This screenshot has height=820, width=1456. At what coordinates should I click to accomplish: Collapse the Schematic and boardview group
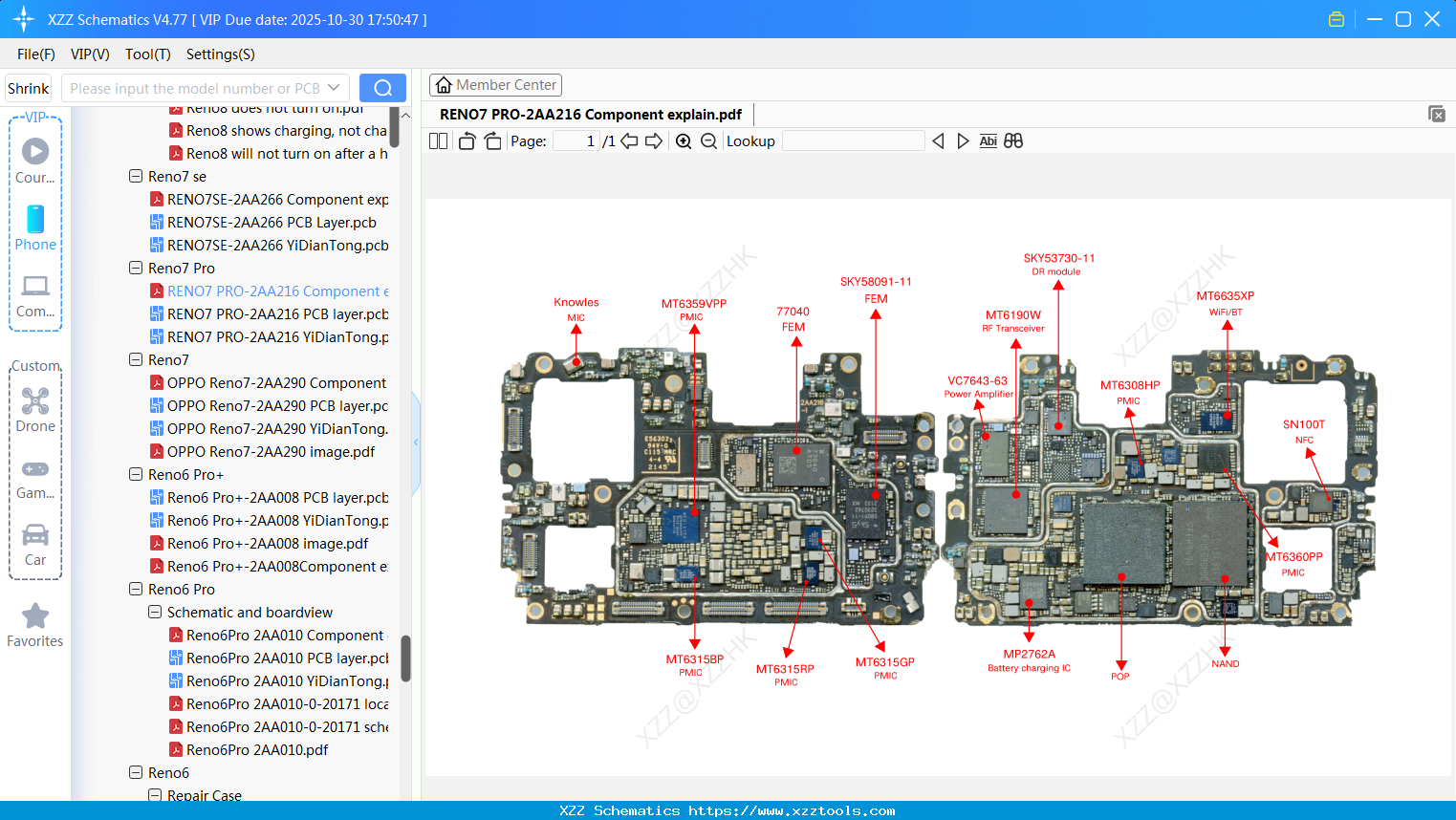pyautogui.click(x=154, y=612)
